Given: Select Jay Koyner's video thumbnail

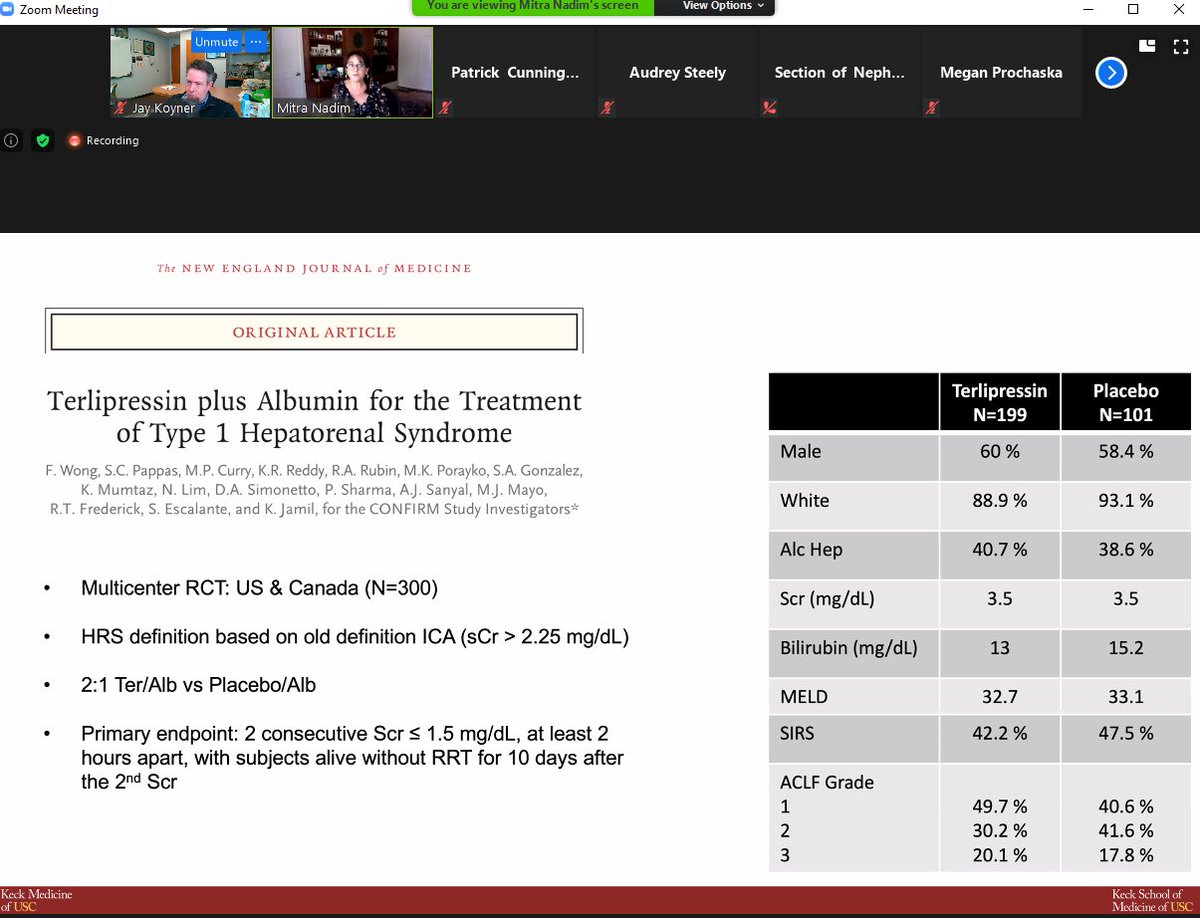Looking at the screenshot, I should tap(189, 73).
